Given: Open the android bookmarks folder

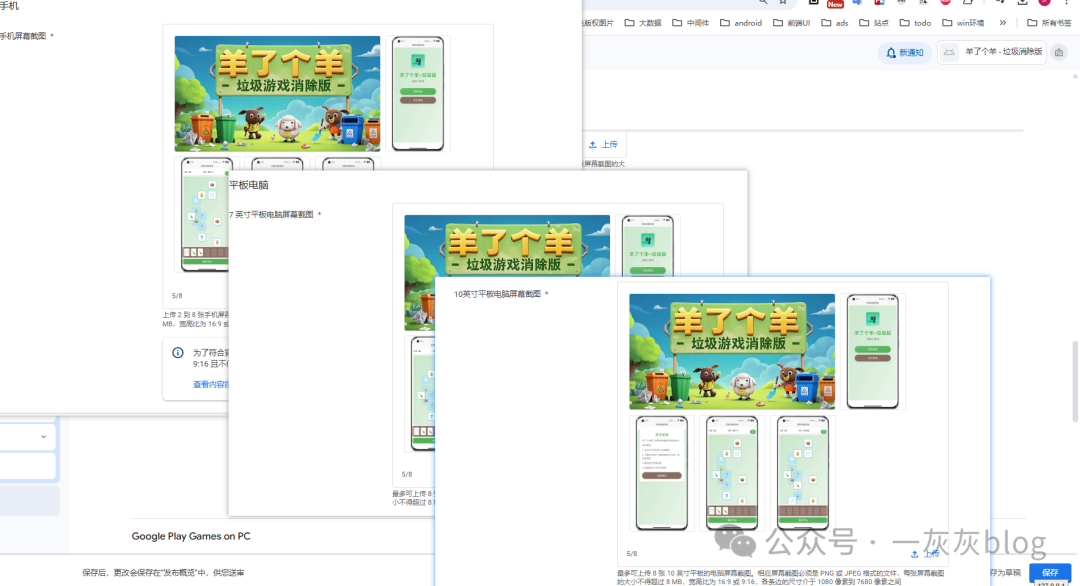Looking at the screenshot, I should pyautogui.click(x=740, y=23).
